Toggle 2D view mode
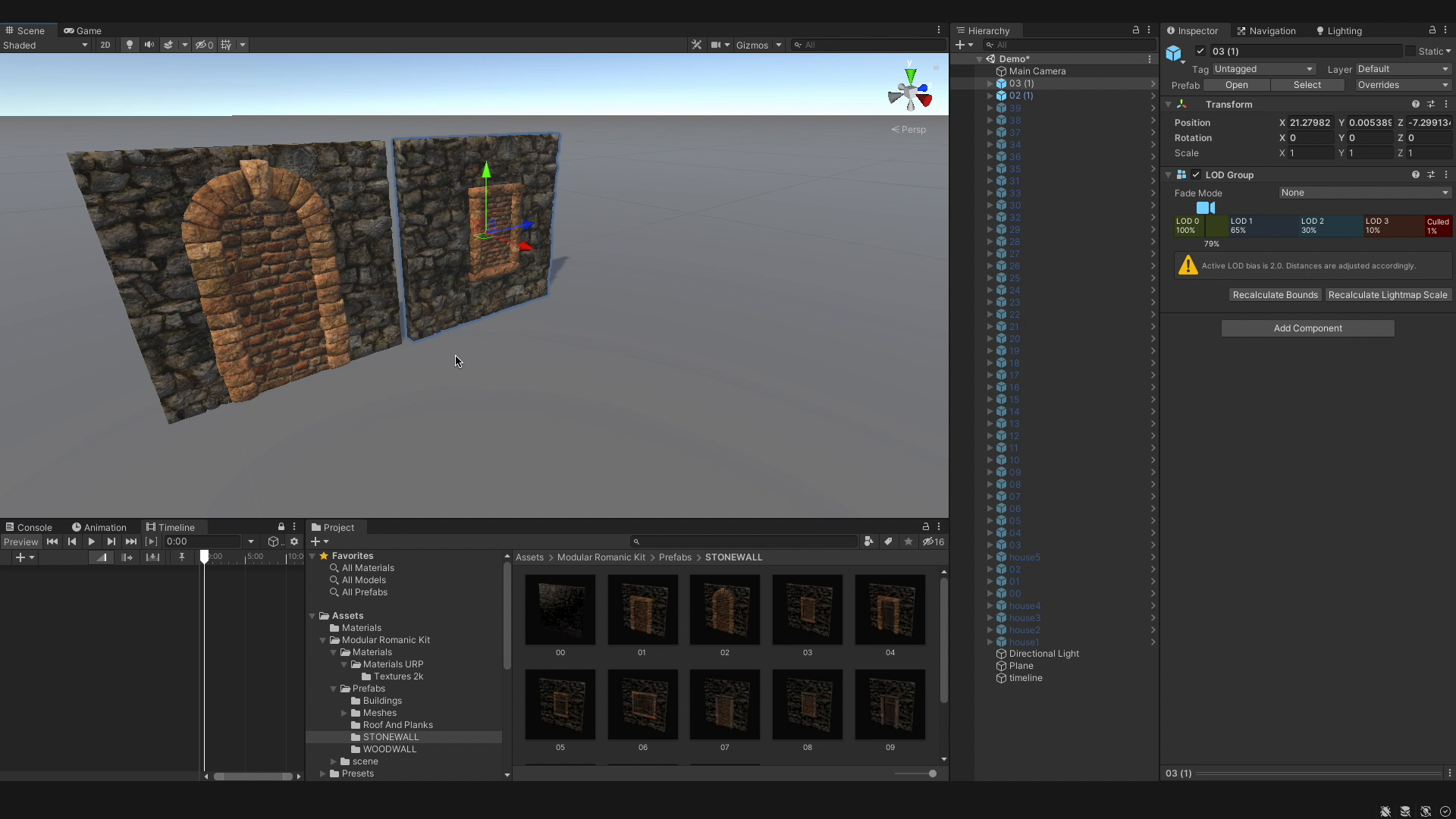1456x819 pixels. [x=105, y=45]
